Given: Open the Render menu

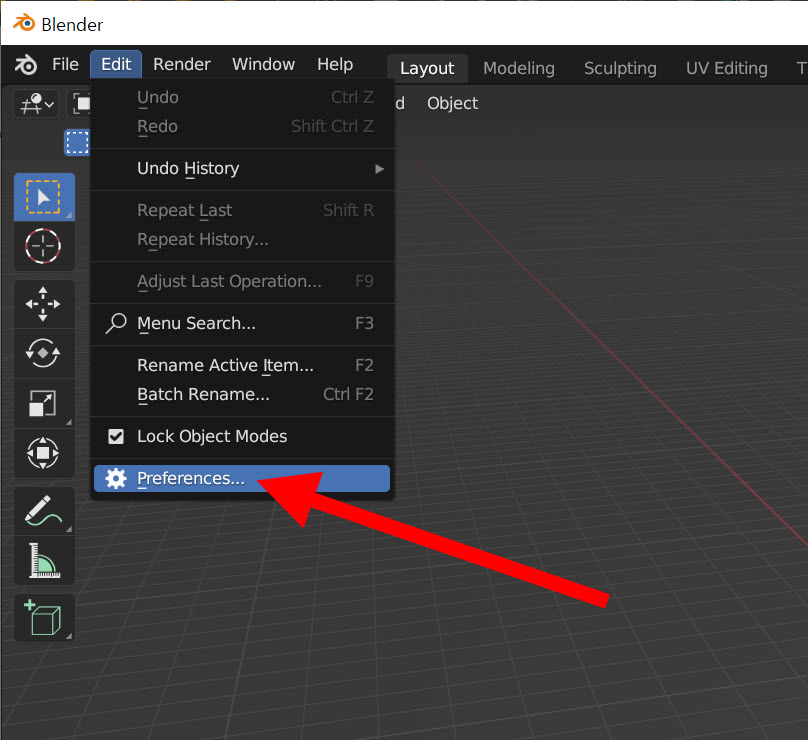Looking at the screenshot, I should (x=181, y=64).
